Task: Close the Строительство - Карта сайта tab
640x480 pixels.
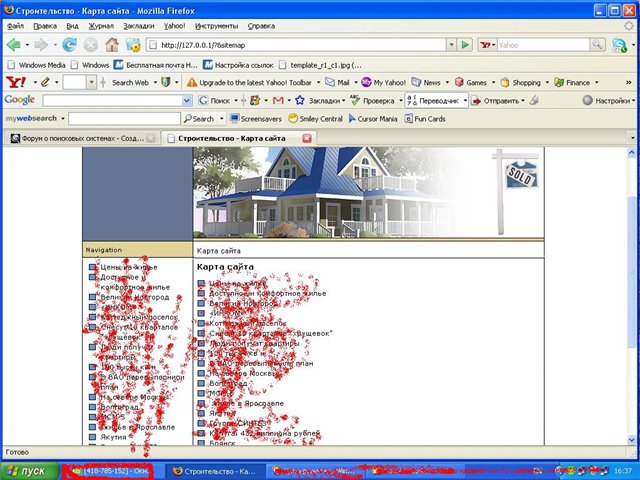Action: [307, 138]
